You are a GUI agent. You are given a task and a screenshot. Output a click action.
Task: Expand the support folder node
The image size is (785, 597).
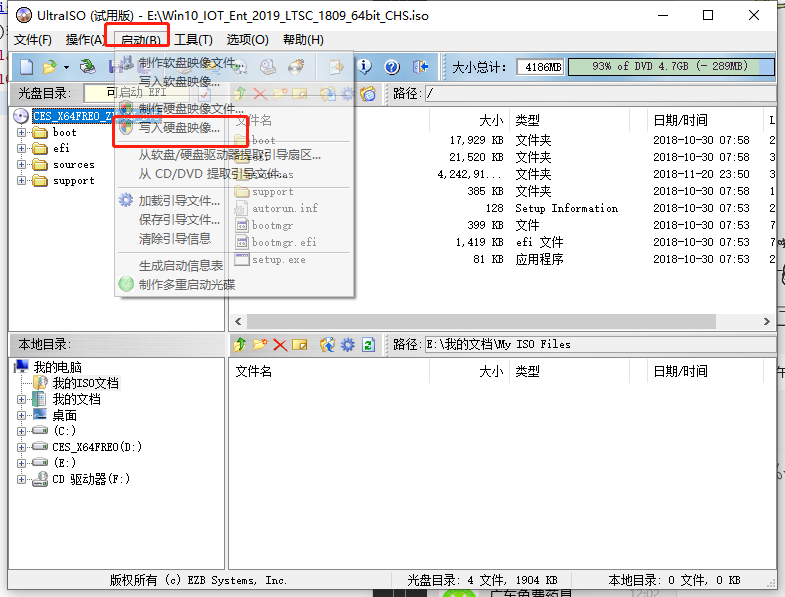click(21, 181)
